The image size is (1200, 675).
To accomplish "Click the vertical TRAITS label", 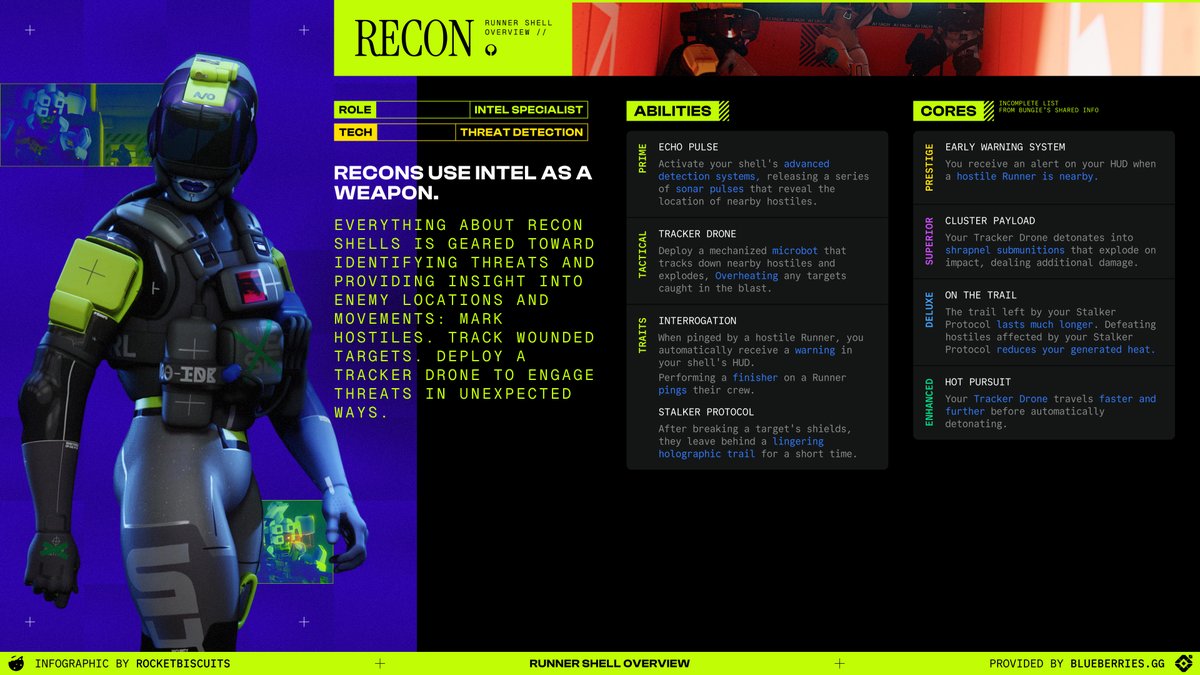I will click(642, 333).
